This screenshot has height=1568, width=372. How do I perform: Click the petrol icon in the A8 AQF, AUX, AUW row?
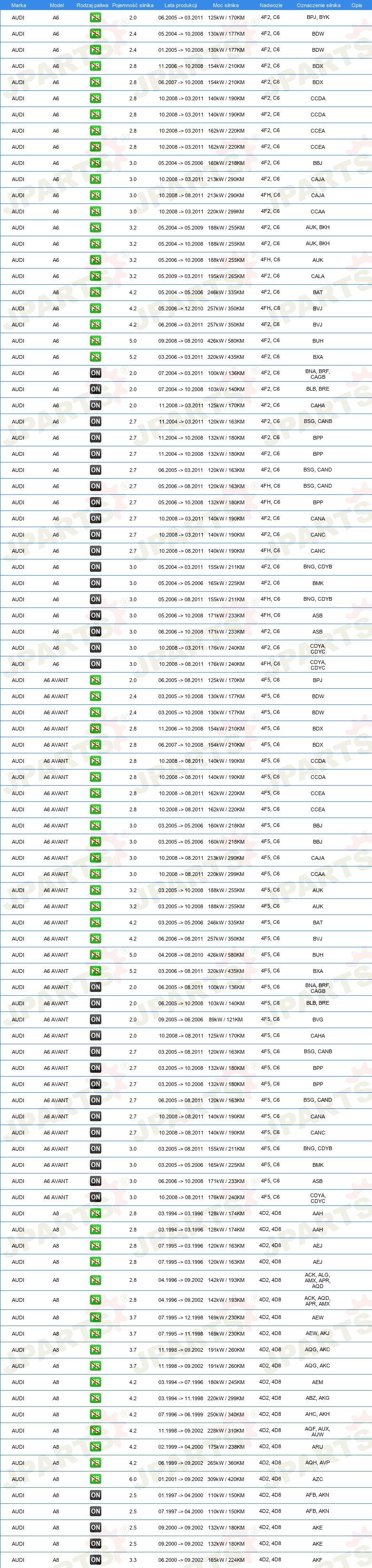(x=96, y=1431)
